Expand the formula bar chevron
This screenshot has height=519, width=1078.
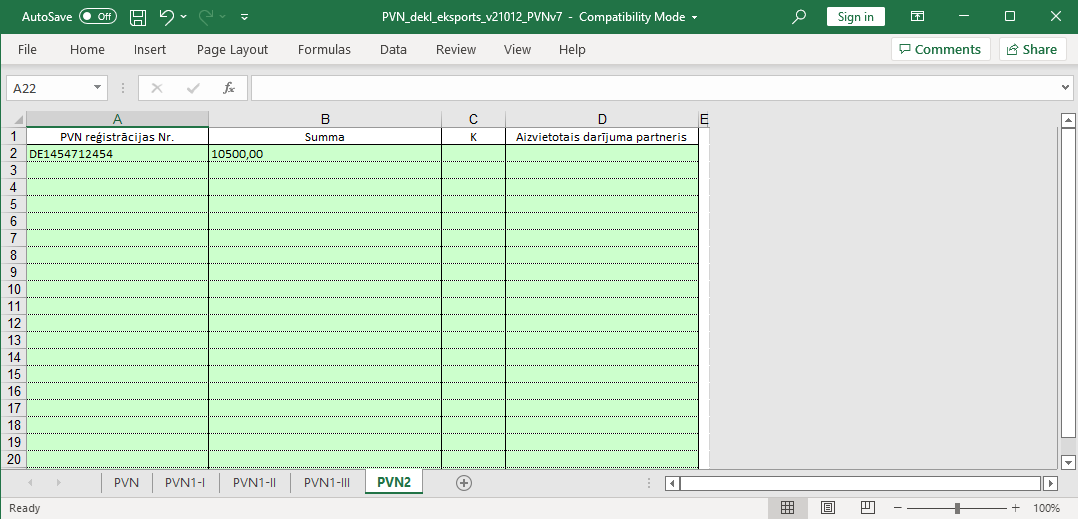(x=1065, y=88)
